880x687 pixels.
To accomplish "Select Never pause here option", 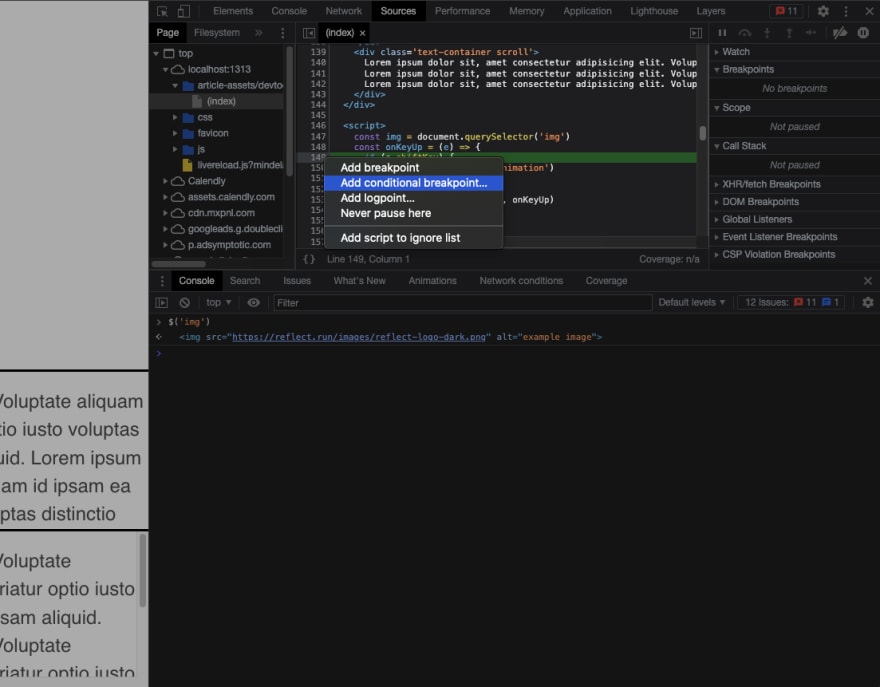I will [x=414, y=213].
